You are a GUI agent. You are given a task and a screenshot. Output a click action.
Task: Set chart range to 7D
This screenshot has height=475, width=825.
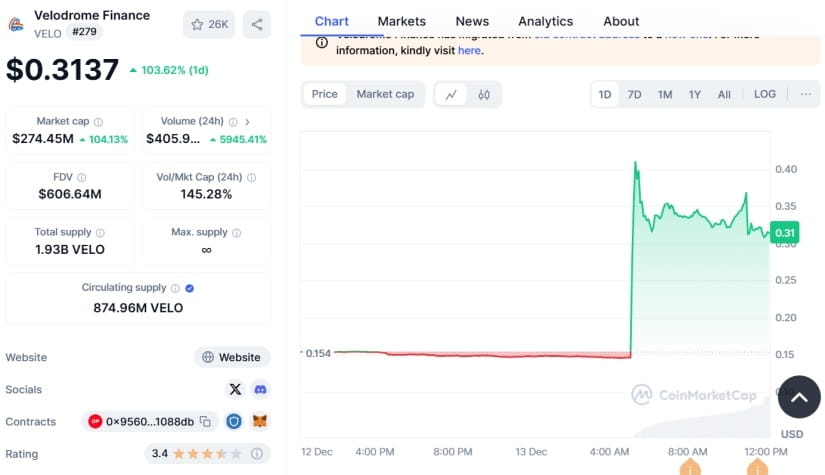click(x=635, y=95)
